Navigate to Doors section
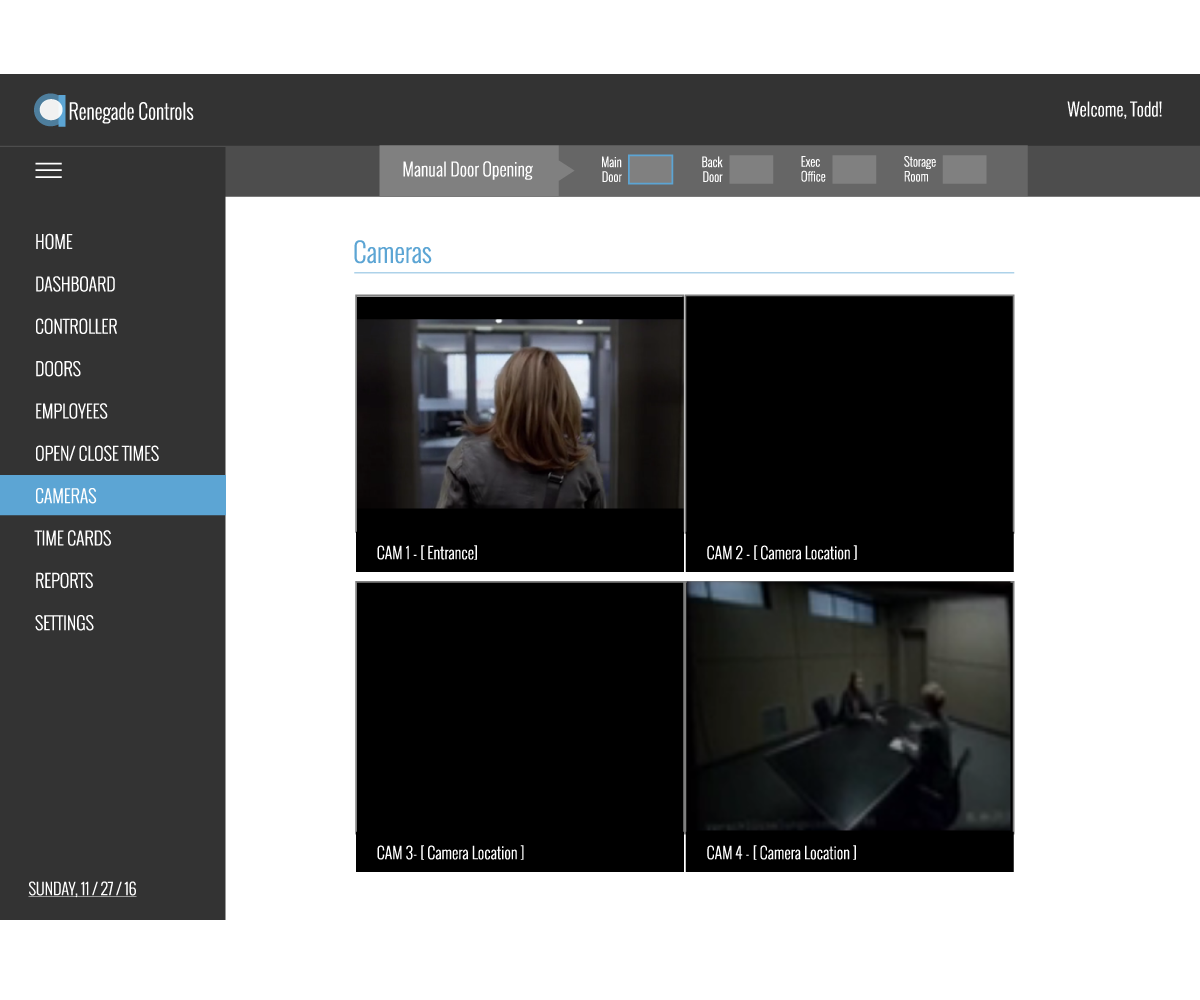1200x1000 pixels. pos(58,369)
